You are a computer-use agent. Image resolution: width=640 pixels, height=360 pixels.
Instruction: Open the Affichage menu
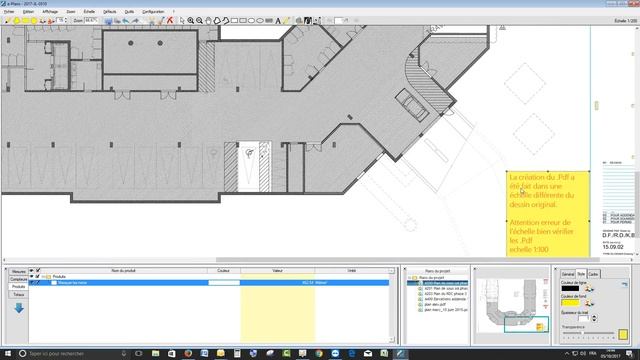[50, 12]
